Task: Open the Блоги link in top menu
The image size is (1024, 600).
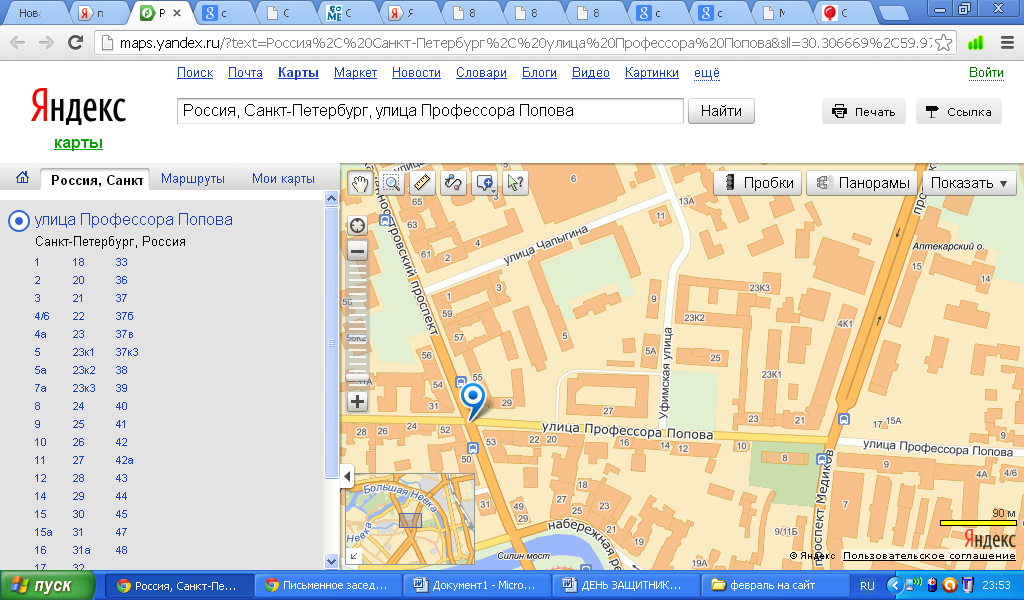Action: pos(539,72)
